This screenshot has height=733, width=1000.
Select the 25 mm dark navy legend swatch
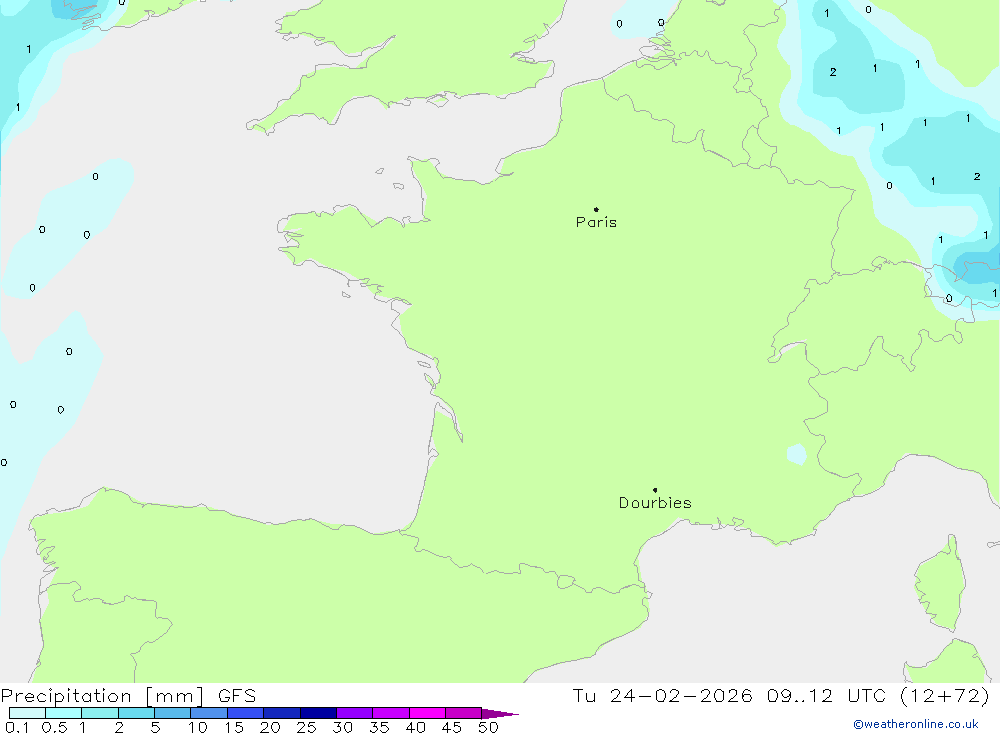click(x=318, y=713)
